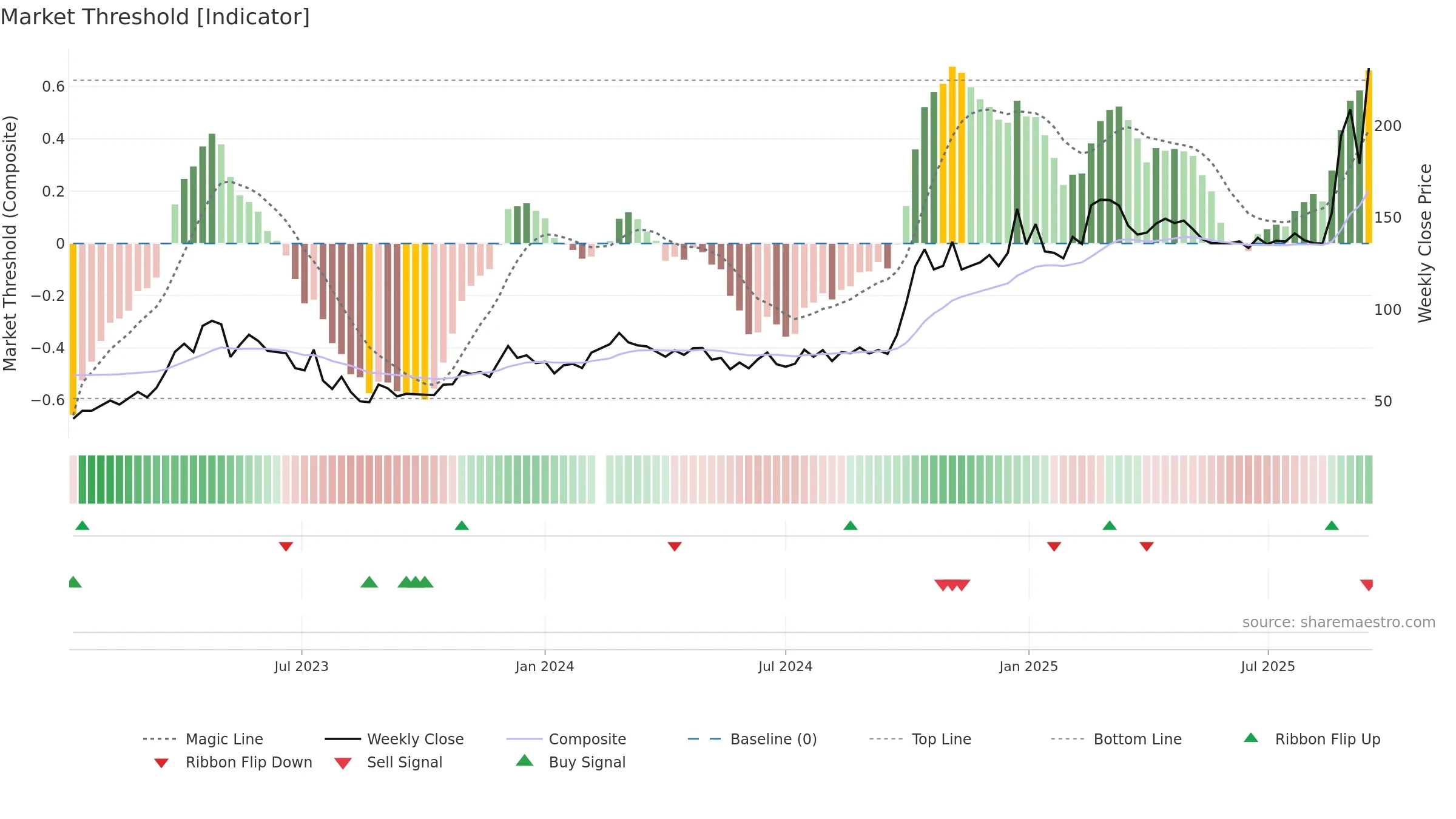Image resolution: width=1456 pixels, height=819 pixels.
Task: Click the ribbon flip up triangle around Mar 2025
Action: click(1110, 525)
